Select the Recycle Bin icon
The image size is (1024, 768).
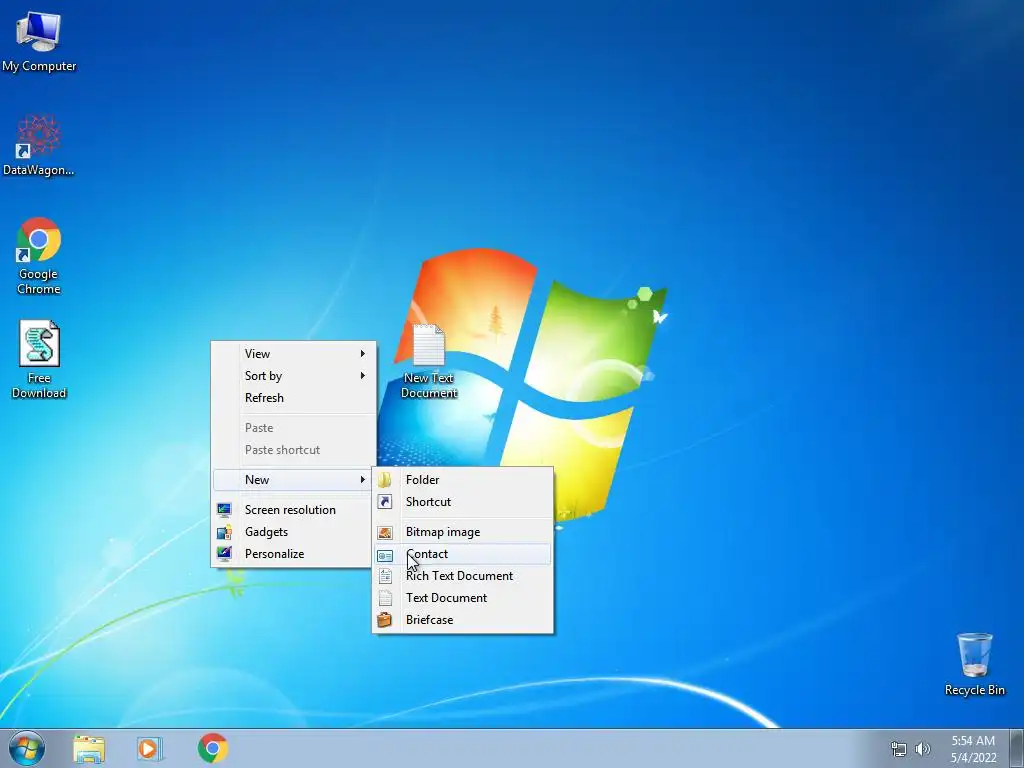pos(974,664)
